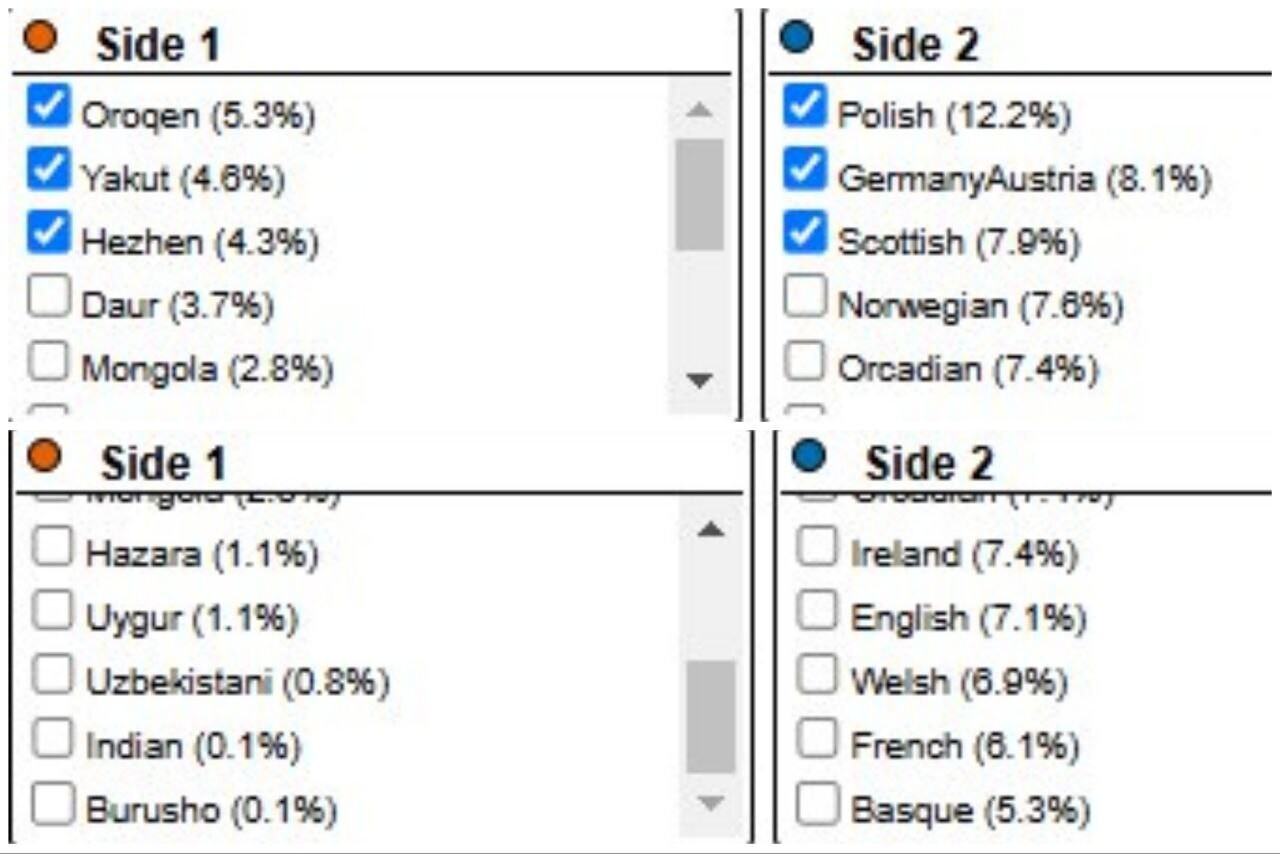Select the Uzbekistani (0.8%) checkbox
This screenshot has height=854, width=1280.
click(51, 677)
